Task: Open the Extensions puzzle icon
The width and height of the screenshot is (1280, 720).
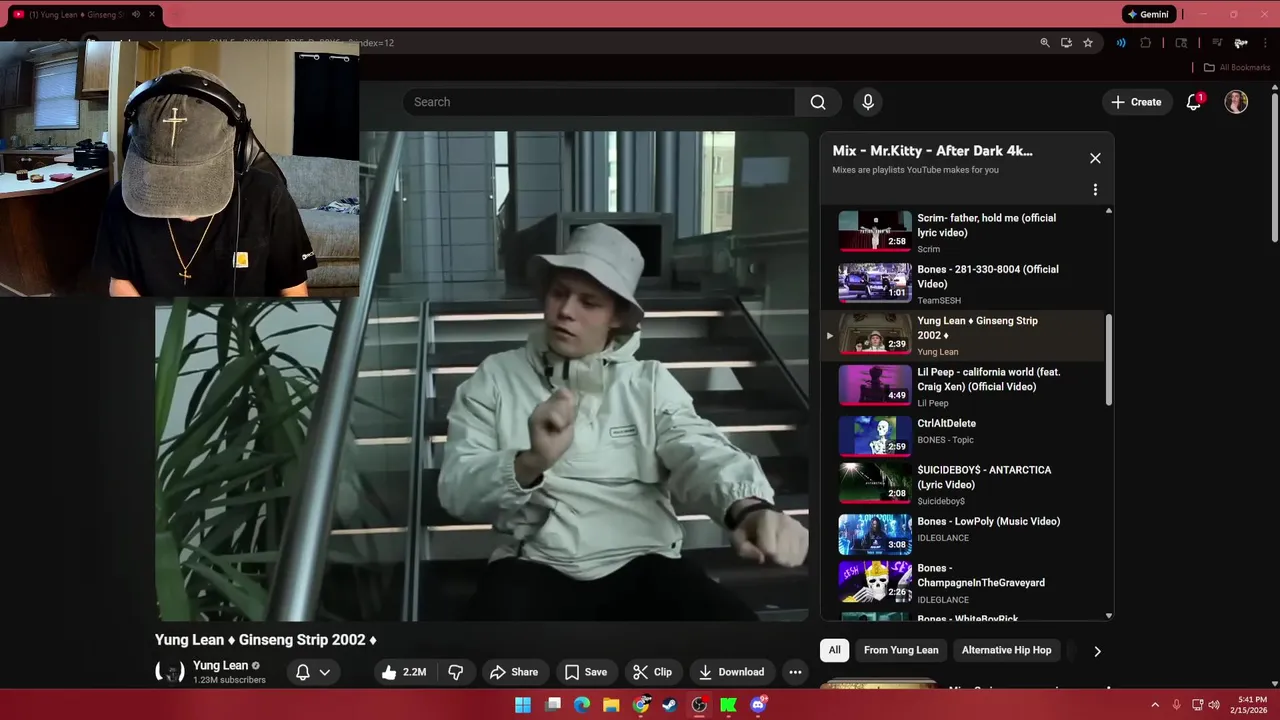Action: click(1146, 43)
